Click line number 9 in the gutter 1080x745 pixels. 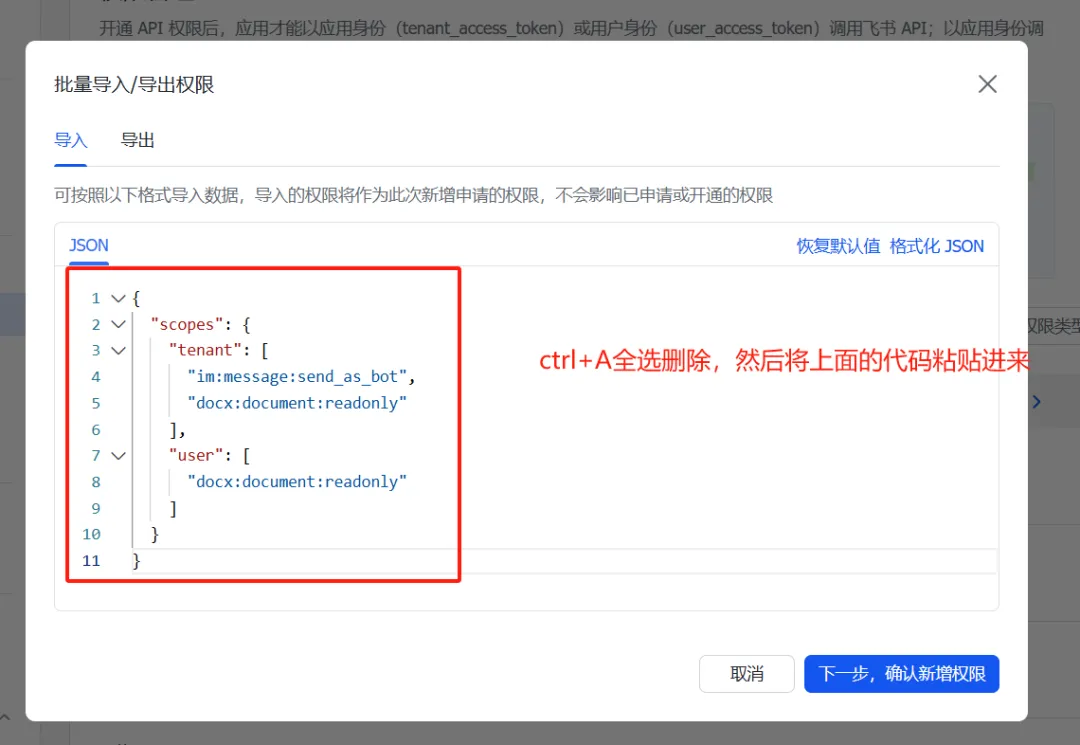(96, 509)
